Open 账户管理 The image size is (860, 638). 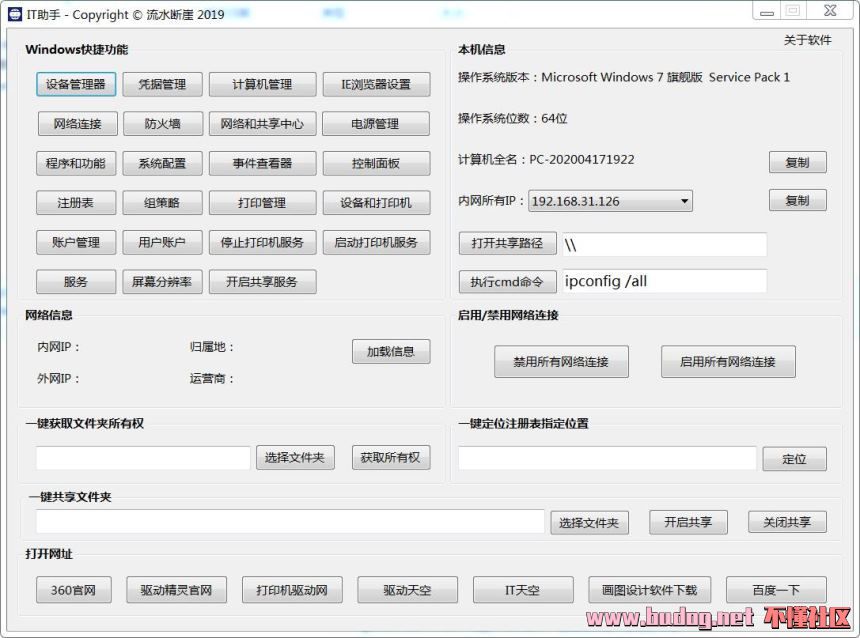coord(76,242)
